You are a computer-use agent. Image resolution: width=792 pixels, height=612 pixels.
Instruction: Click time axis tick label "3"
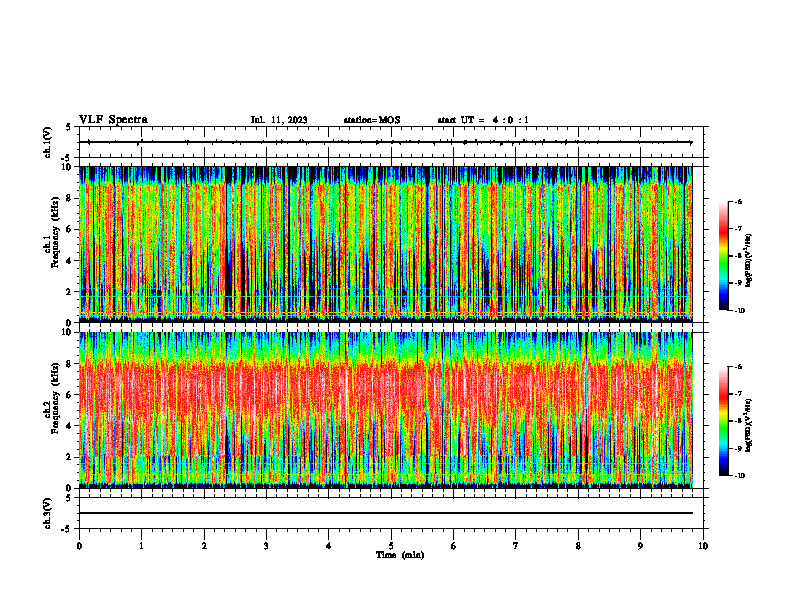(x=266, y=546)
